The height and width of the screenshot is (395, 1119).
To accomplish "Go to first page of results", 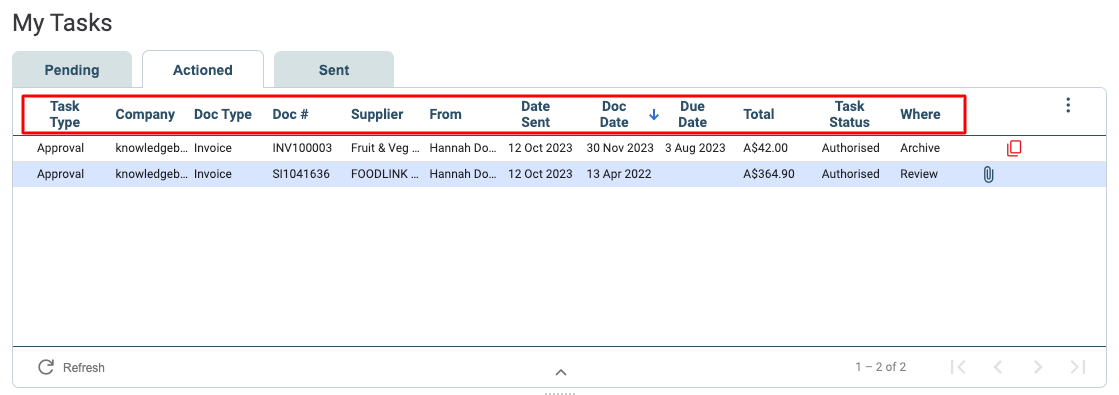I will (x=958, y=367).
